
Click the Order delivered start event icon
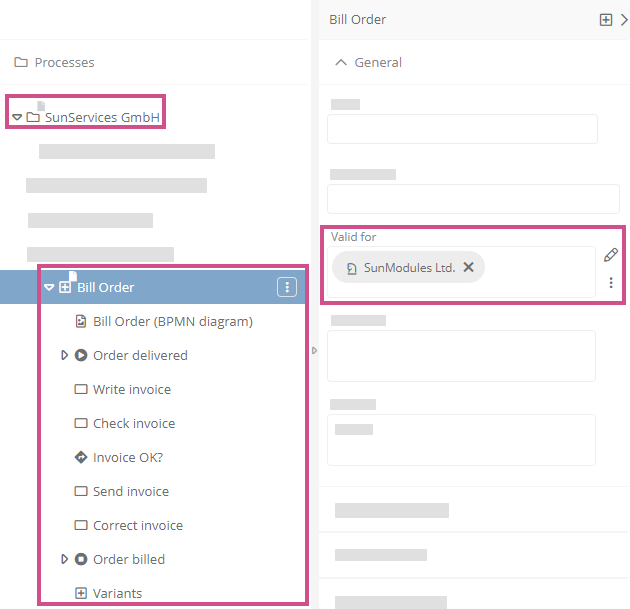click(x=81, y=355)
